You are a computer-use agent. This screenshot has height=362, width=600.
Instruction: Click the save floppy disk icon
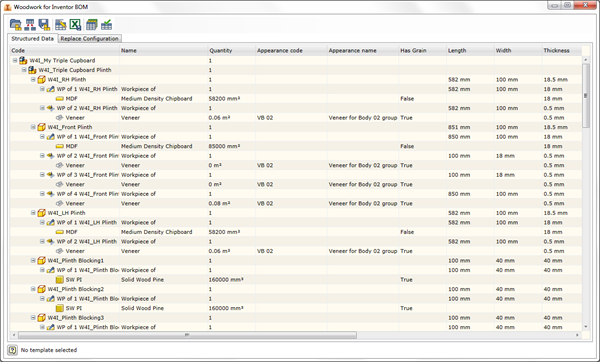coord(44,25)
